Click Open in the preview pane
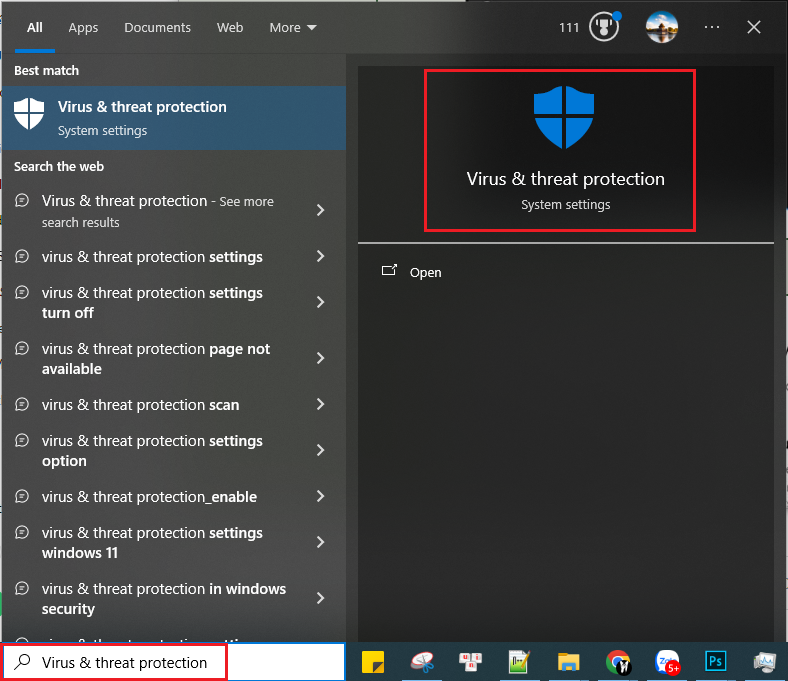This screenshot has width=788, height=681. coord(425,272)
